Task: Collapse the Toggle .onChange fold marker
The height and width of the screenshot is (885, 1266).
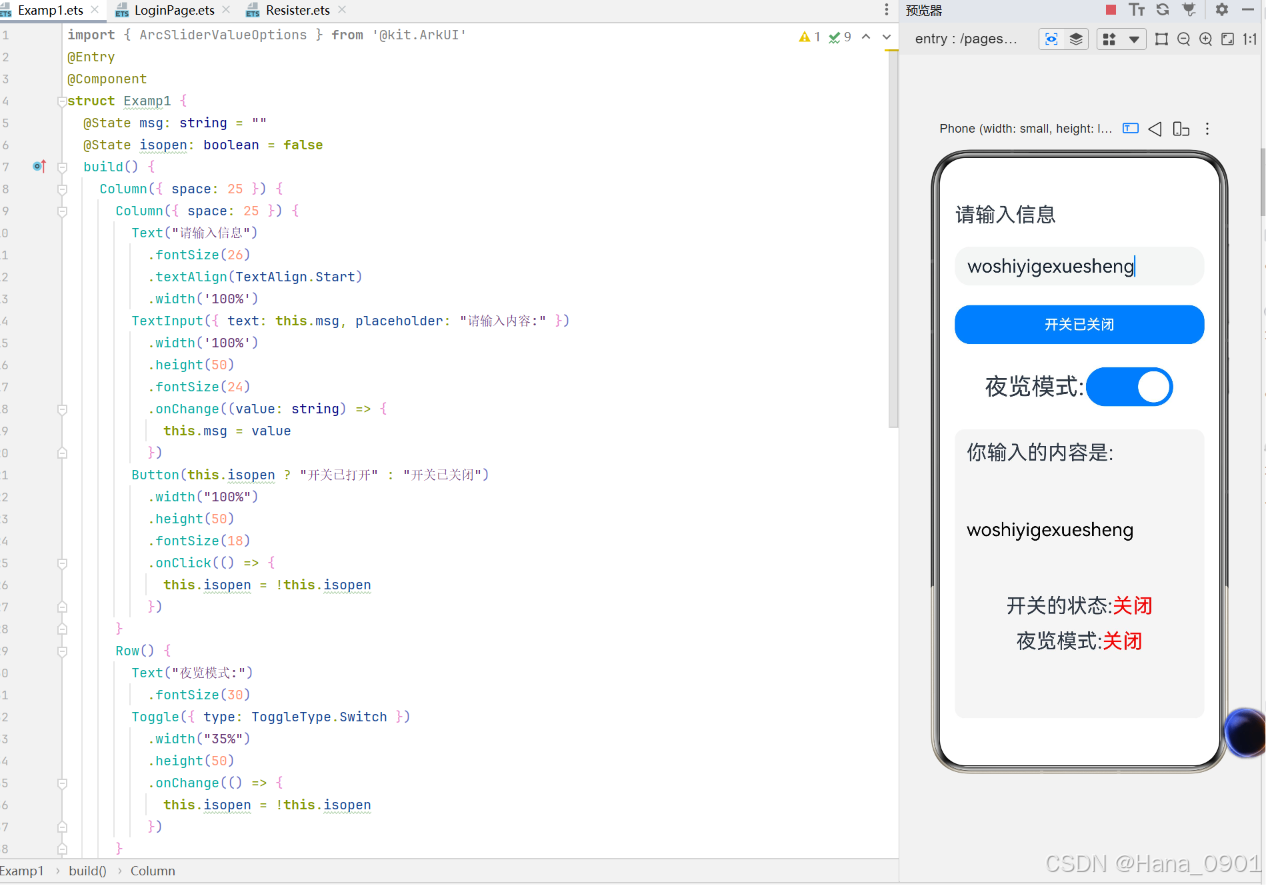Action: point(62,783)
